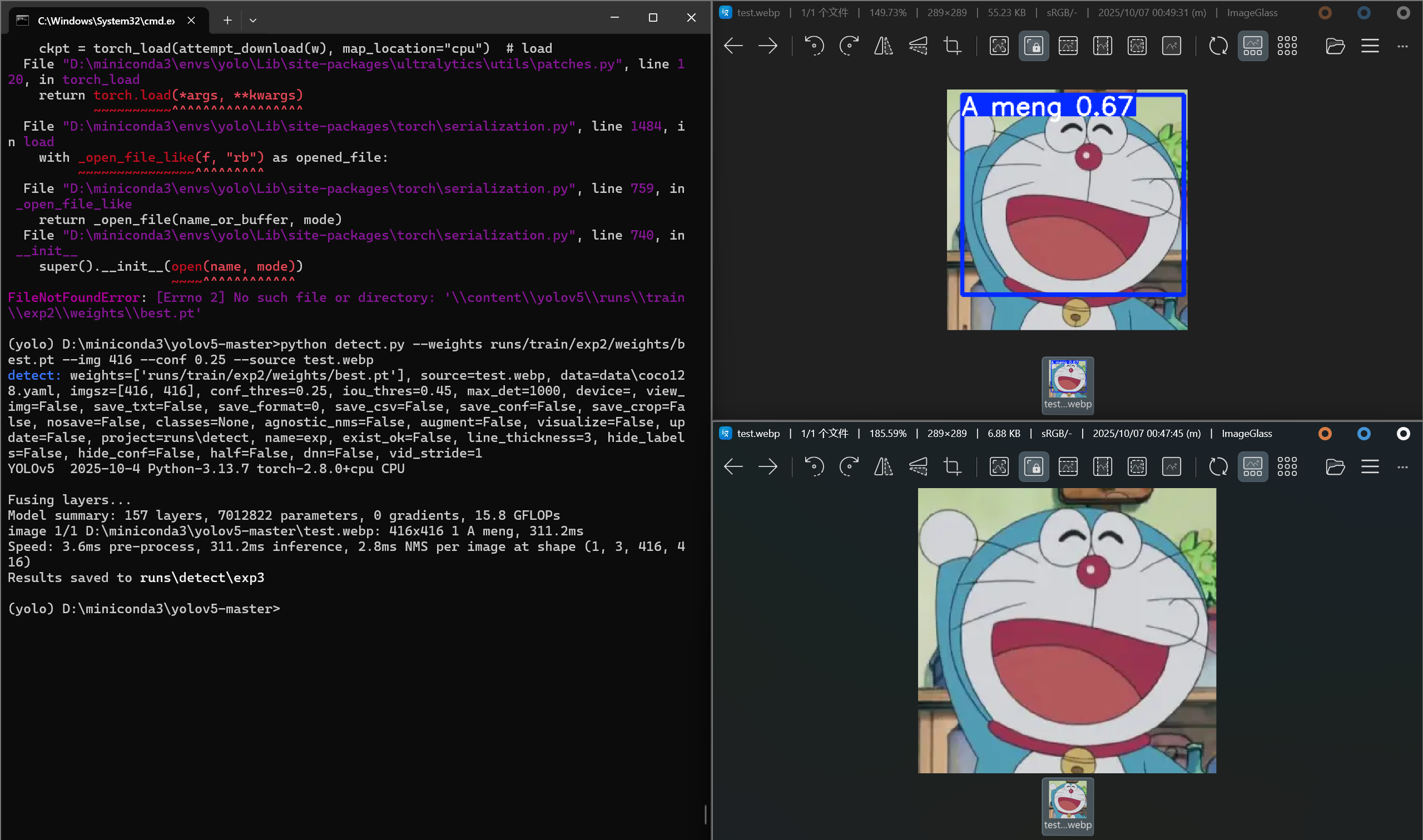This screenshot has height=840, width=1423.
Task: Open file icon in top viewer toolbar
Action: pyautogui.click(x=1335, y=46)
